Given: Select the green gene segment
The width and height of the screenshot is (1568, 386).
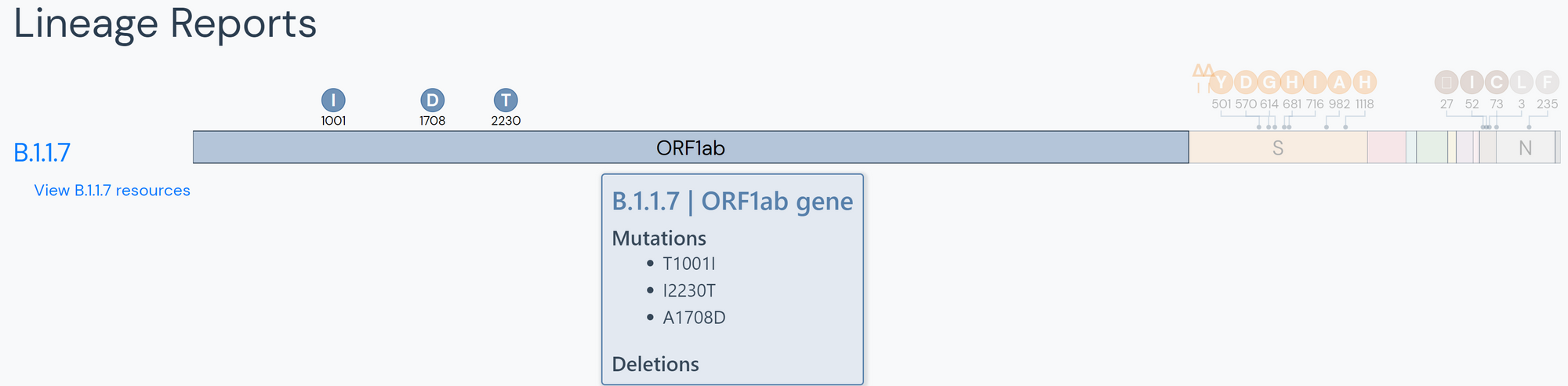Looking at the screenshot, I should 1432,147.
